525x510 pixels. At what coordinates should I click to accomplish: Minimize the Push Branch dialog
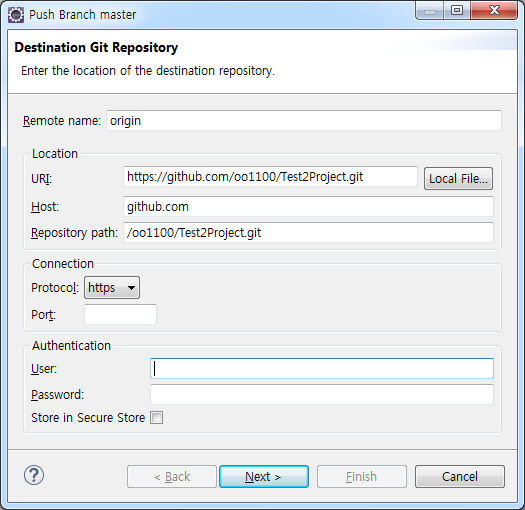[x=430, y=11]
